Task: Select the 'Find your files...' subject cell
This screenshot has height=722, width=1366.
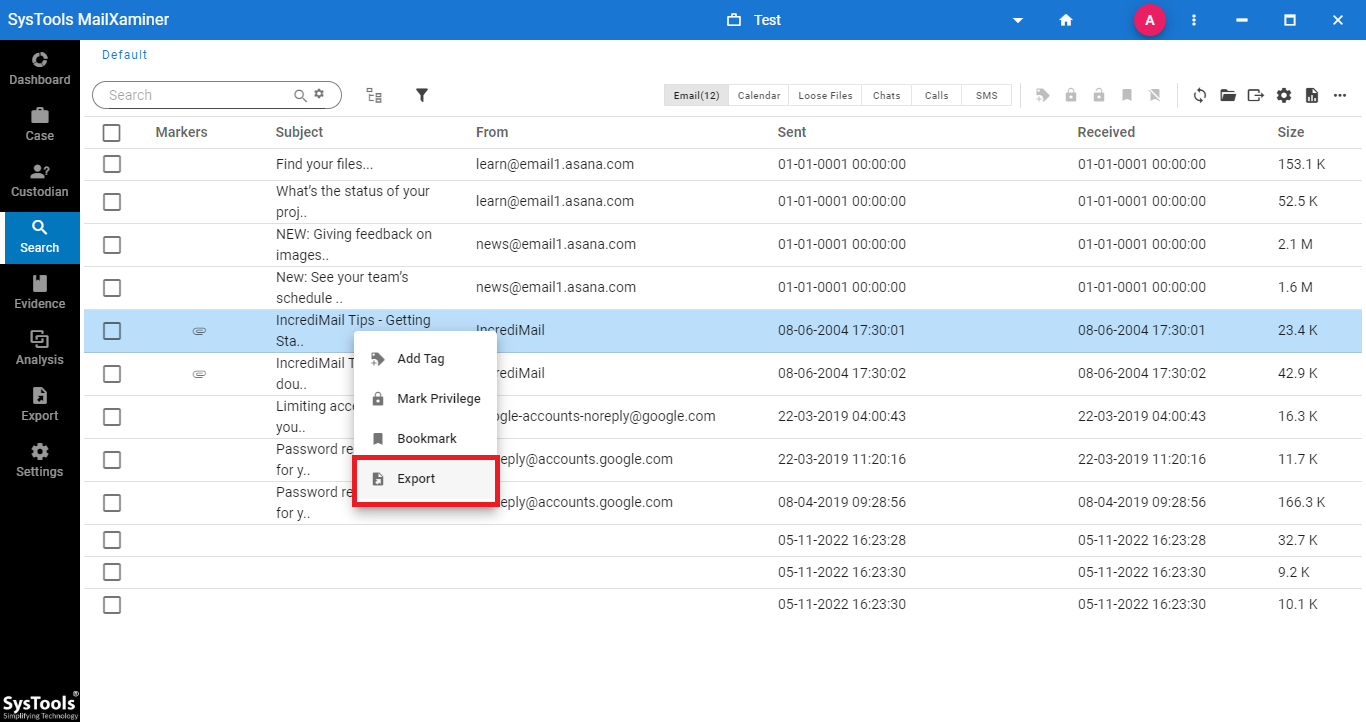Action: click(324, 164)
